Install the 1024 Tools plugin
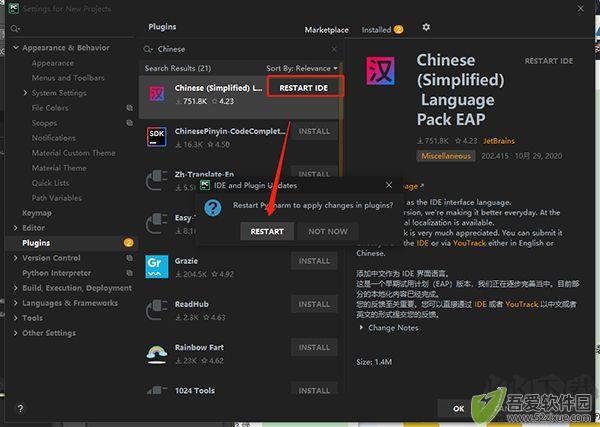 point(314,389)
